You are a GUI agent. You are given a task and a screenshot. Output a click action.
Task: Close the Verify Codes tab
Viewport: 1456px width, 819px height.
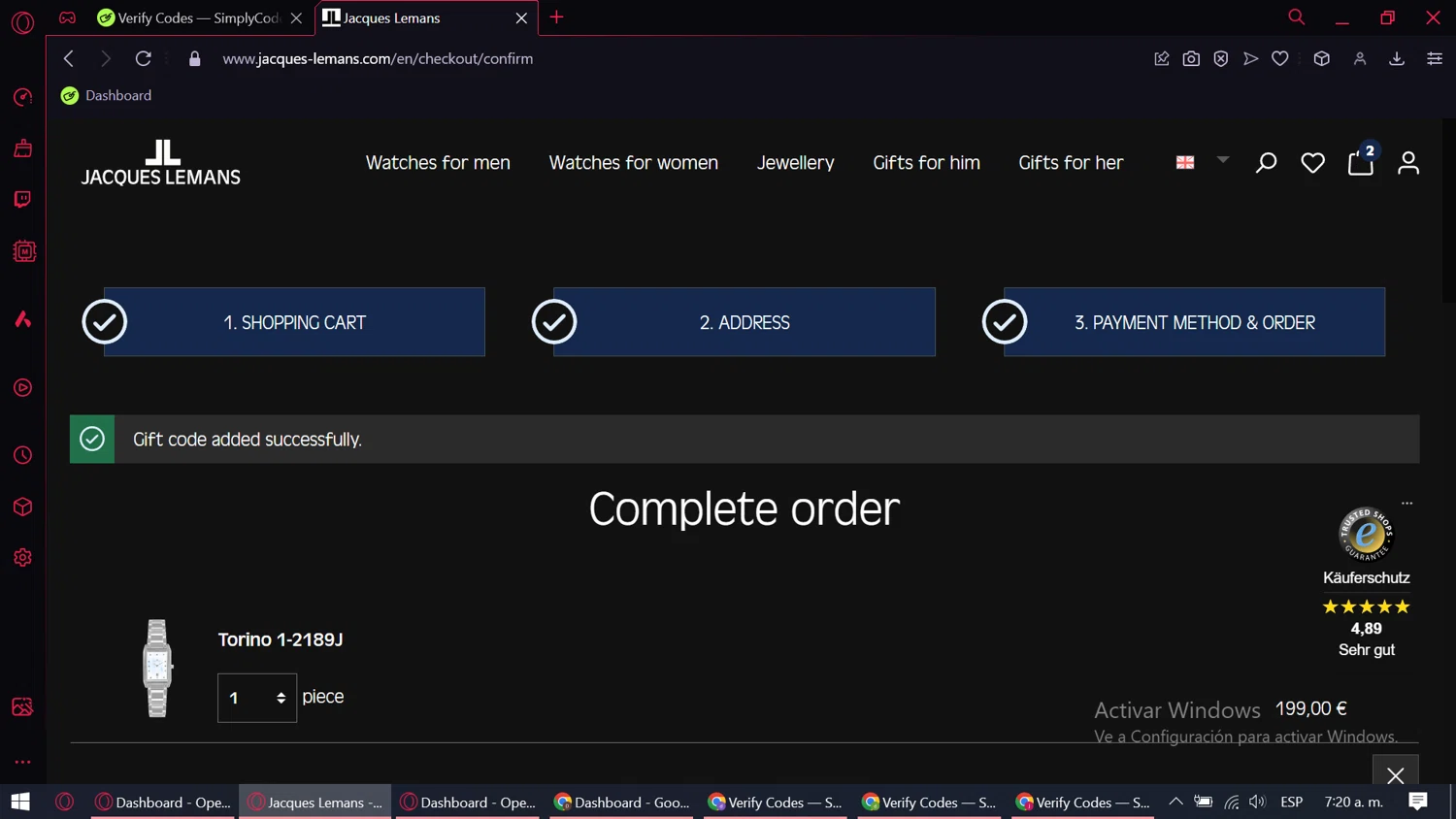(296, 17)
